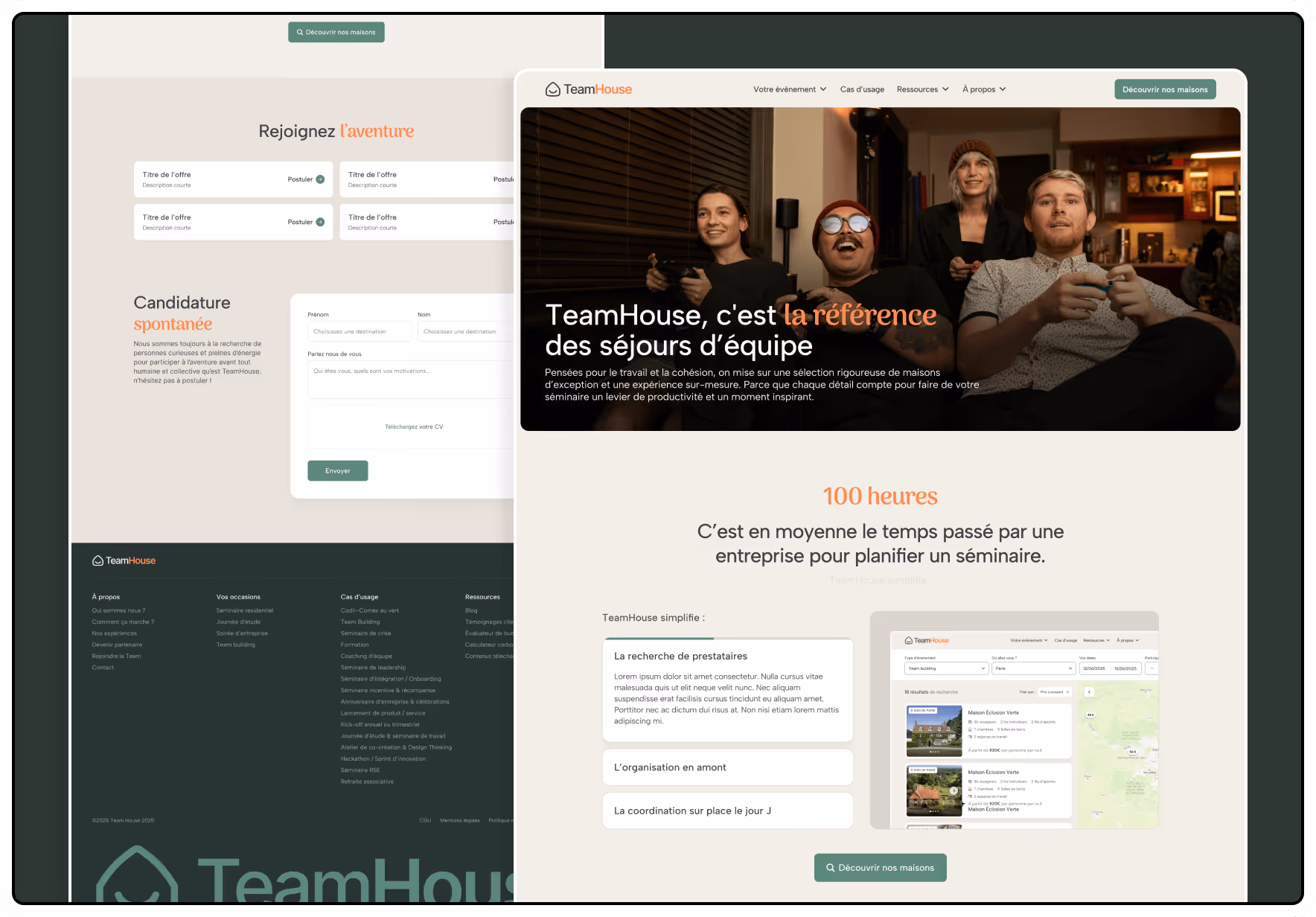1316x917 pixels.
Task: Click the Parlez nous de vous textarea
Action: point(410,380)
